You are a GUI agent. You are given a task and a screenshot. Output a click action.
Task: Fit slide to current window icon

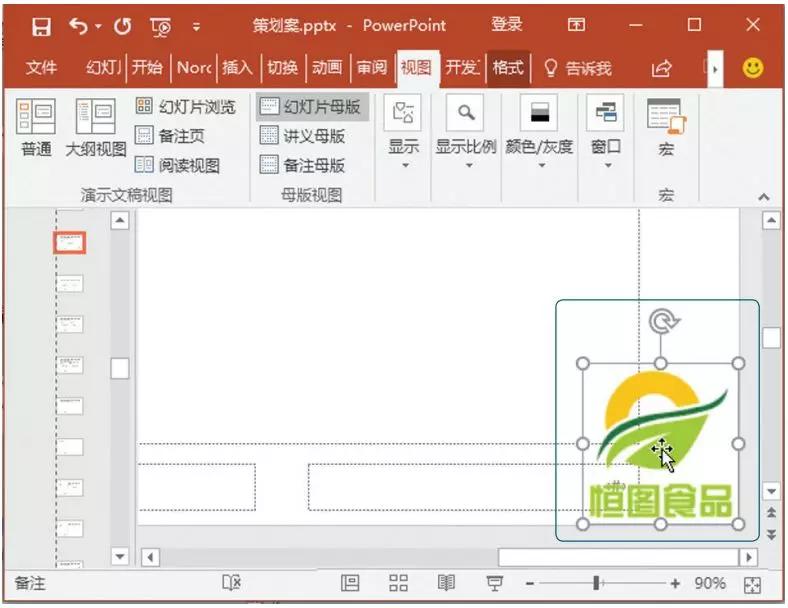click(754, 584)
